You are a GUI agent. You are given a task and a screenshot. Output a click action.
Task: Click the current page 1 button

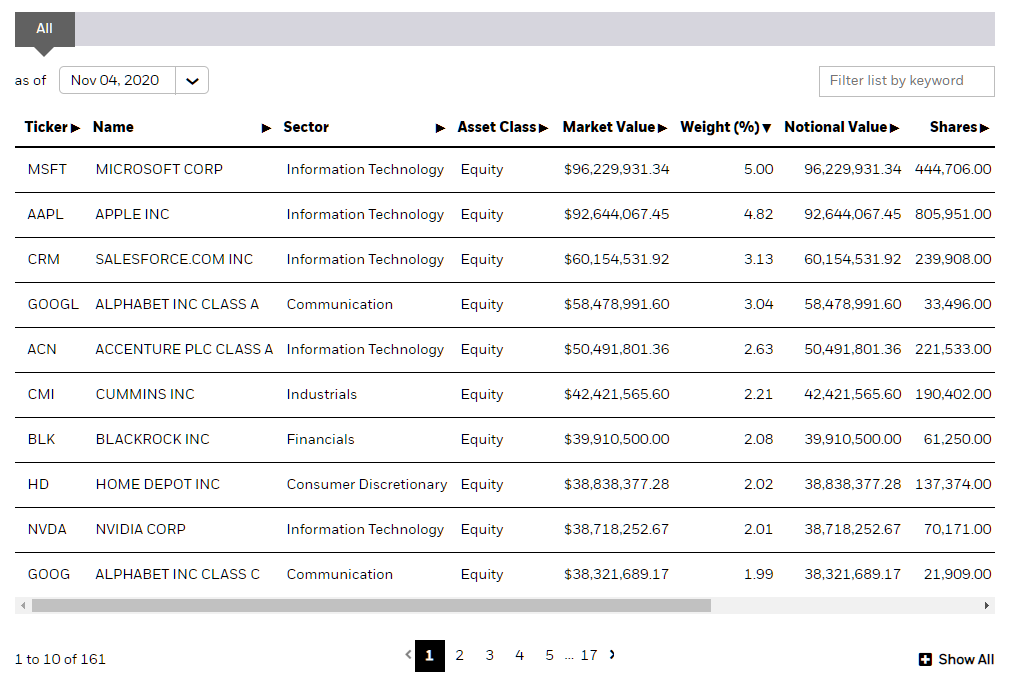[429, 656]
